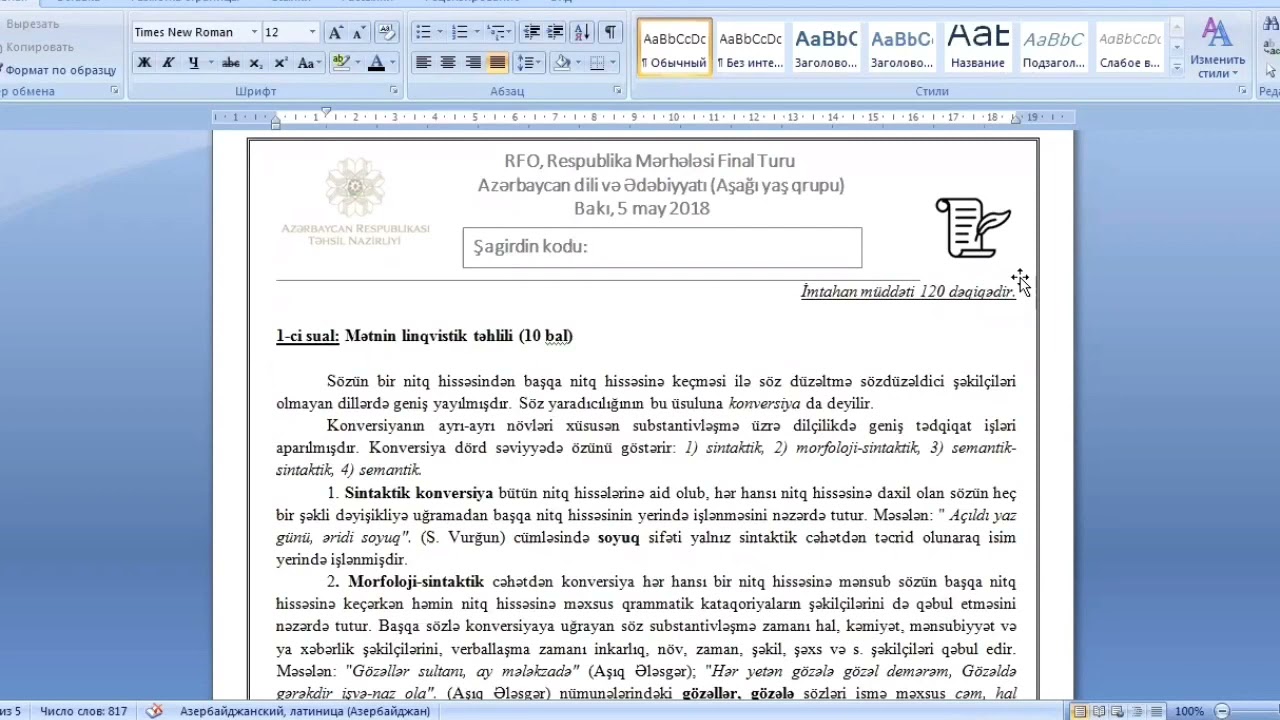Click the zoom out minus button
This screenshot has height=720, width=1280.
pos(1222,711)
